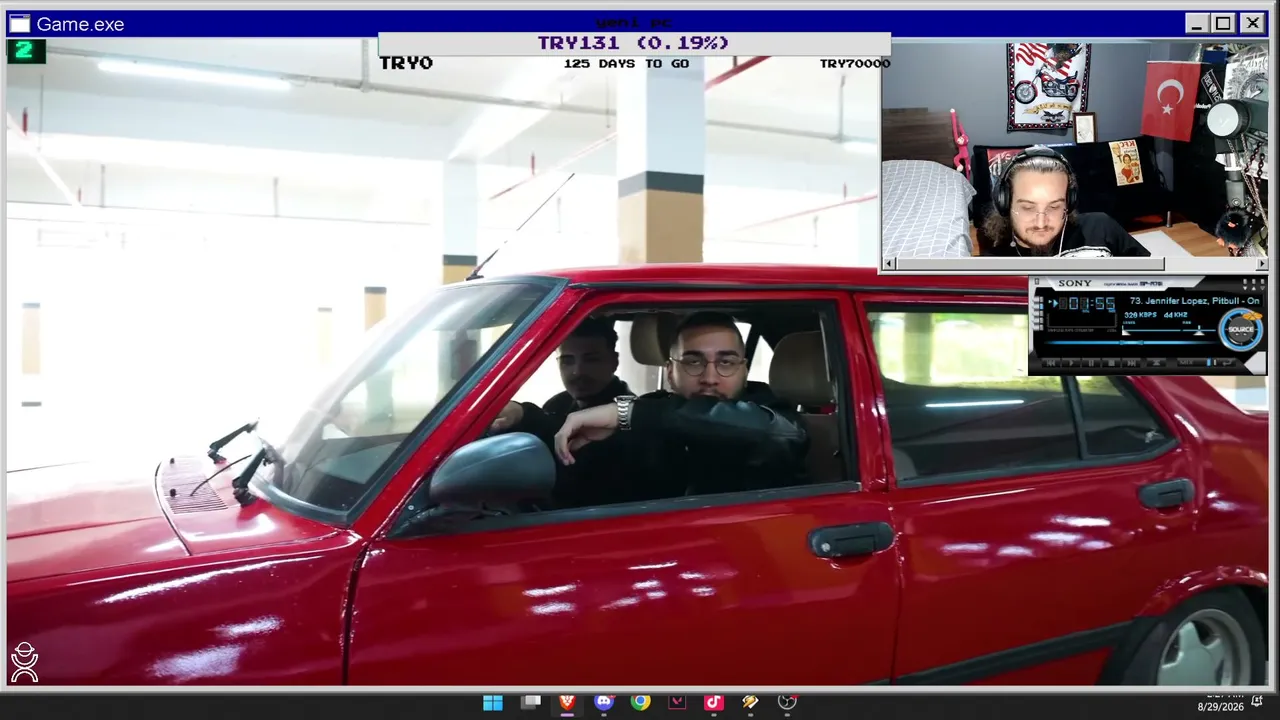Open Task View on the taskbar
This screenshot has height=720, width=1280.
(x=531, y=702)
